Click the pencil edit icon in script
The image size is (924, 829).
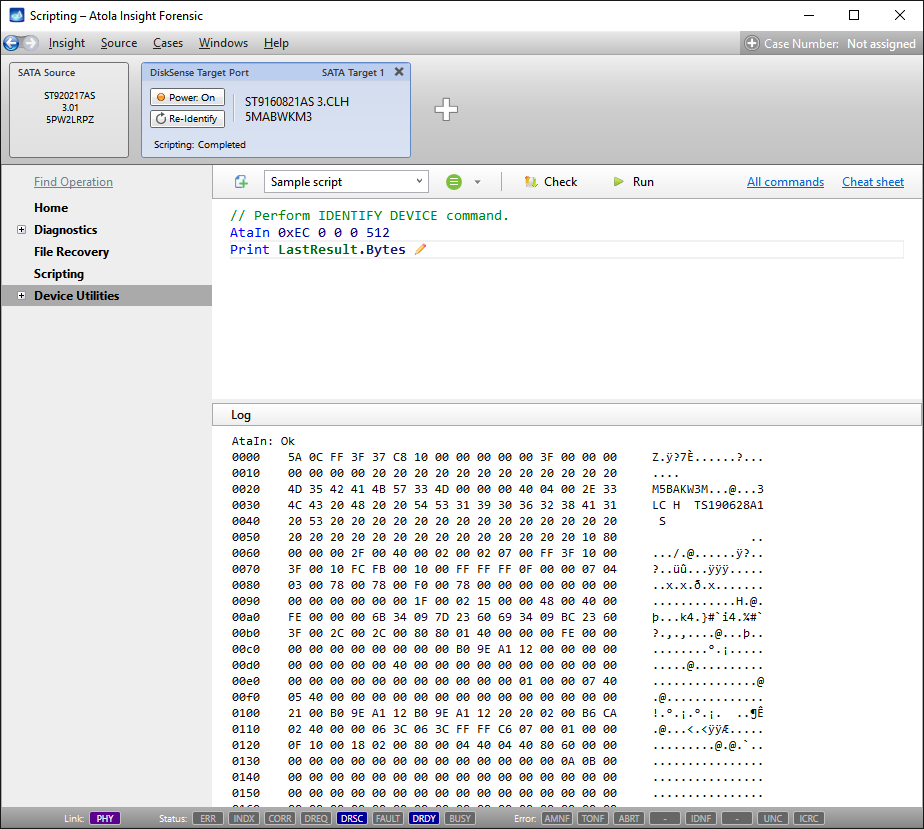420,250
